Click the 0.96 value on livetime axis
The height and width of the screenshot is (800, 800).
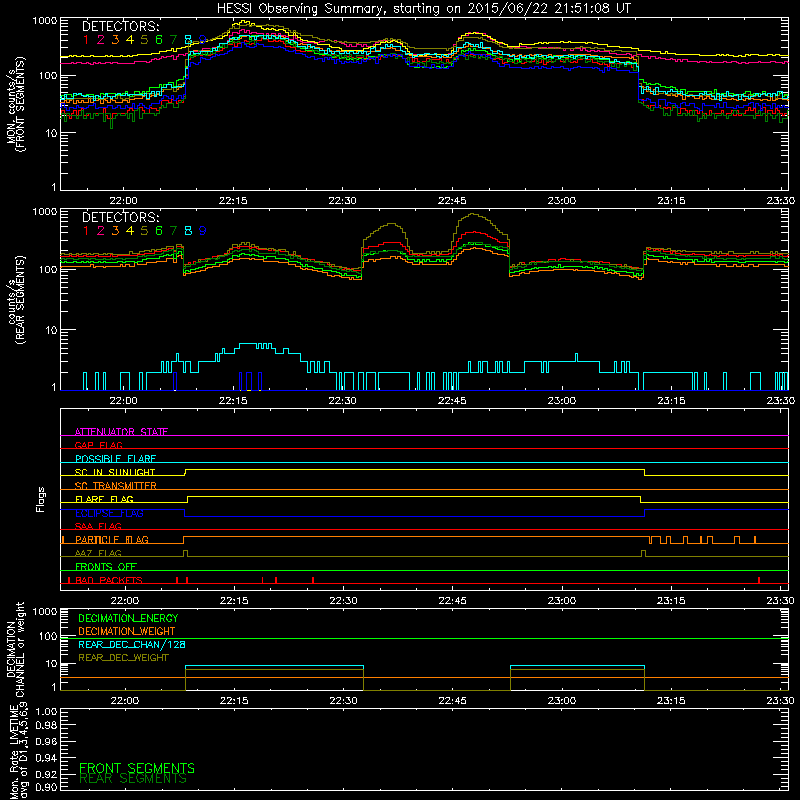46,741
